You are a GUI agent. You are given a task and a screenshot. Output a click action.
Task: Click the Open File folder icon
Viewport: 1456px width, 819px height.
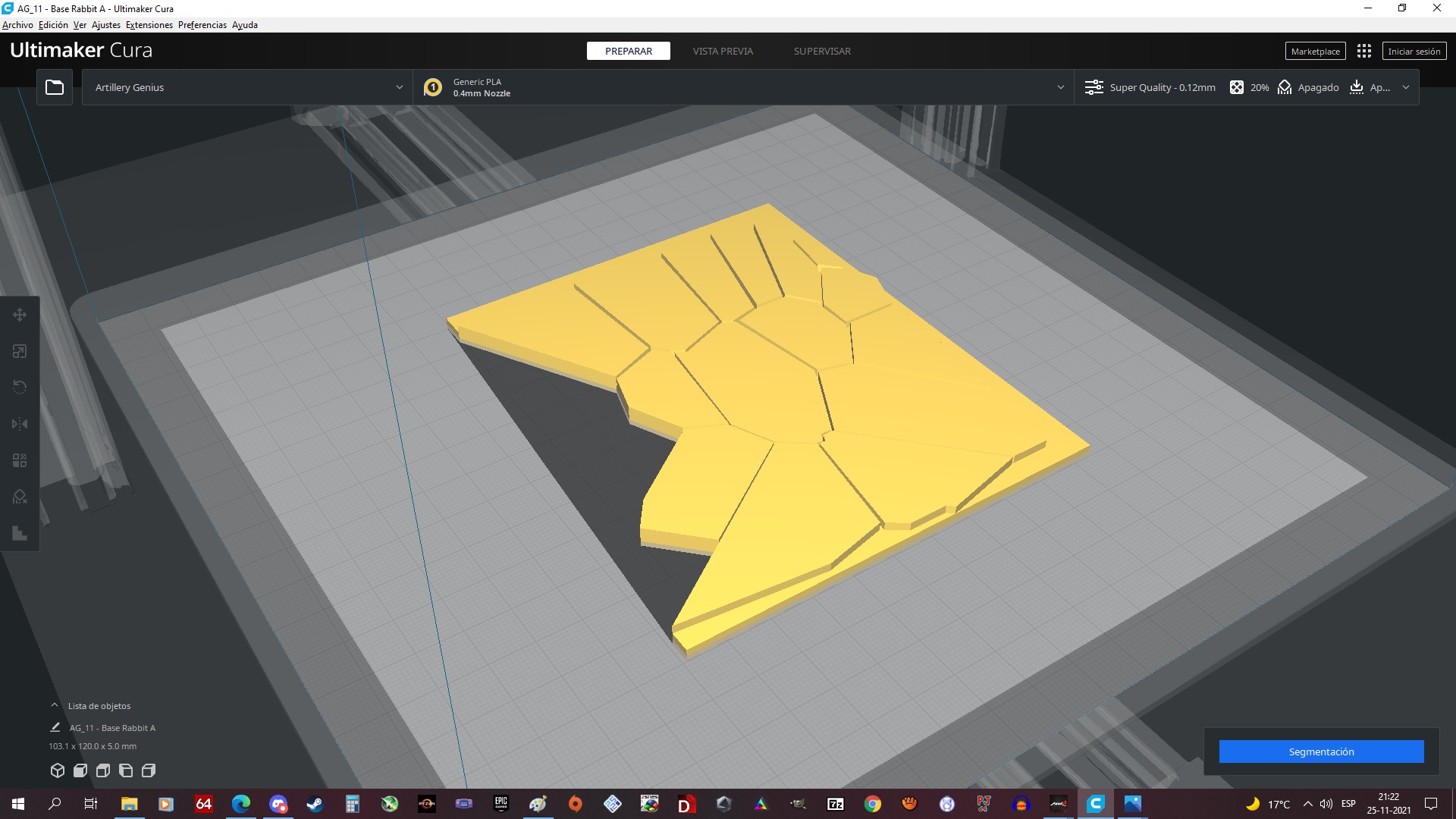pos(55,87)
